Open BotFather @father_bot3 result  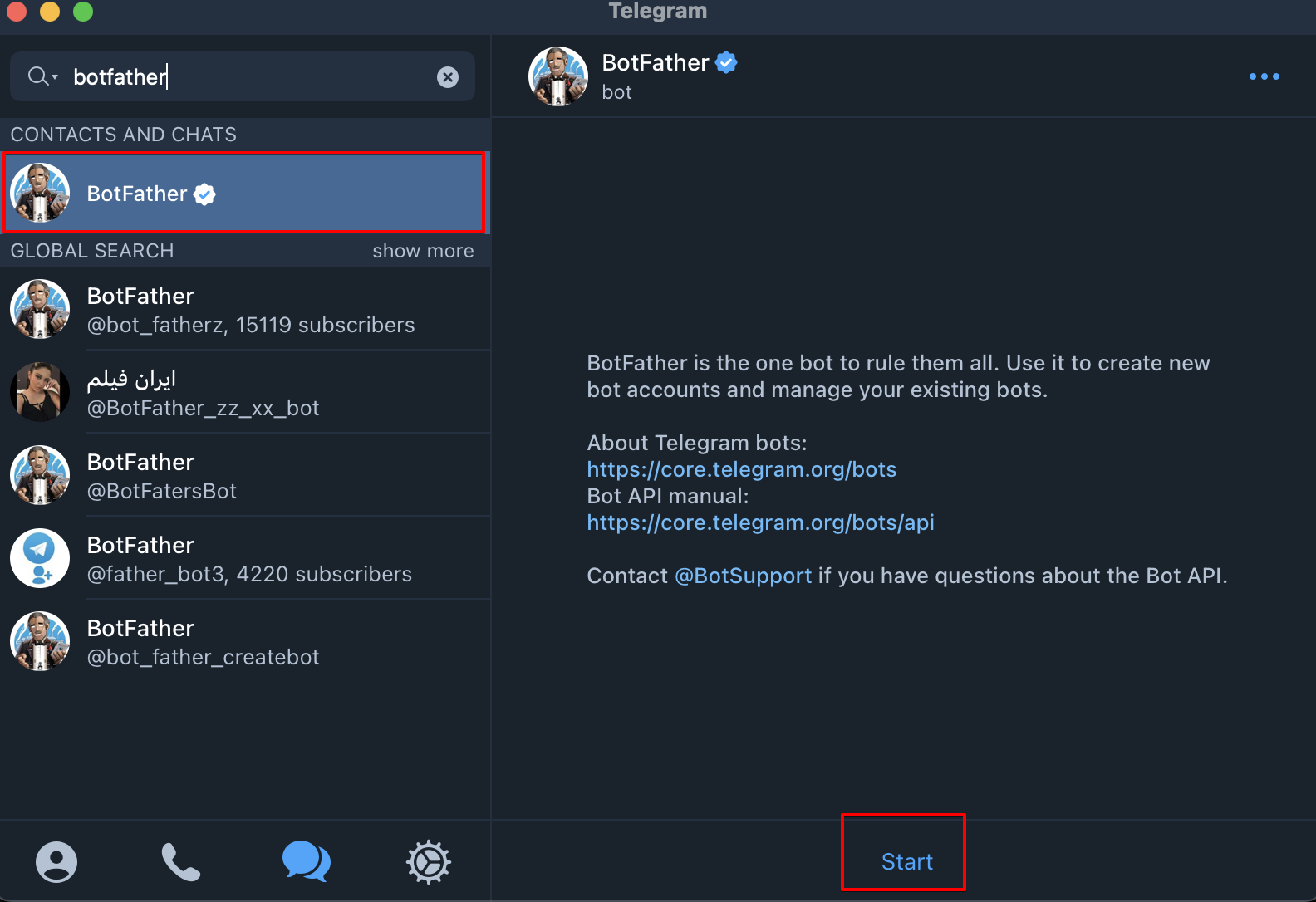click(245, 558)
